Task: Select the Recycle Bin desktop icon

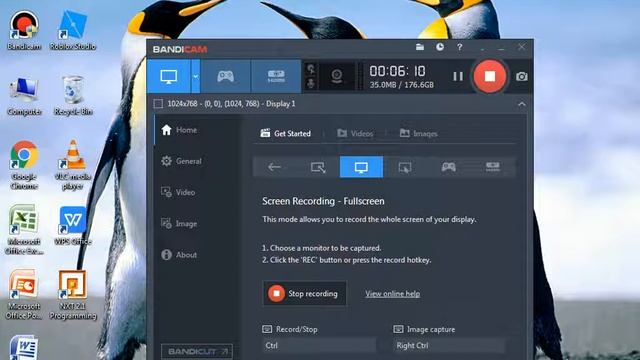Action: pyautogui.click(x=73, y=96)
